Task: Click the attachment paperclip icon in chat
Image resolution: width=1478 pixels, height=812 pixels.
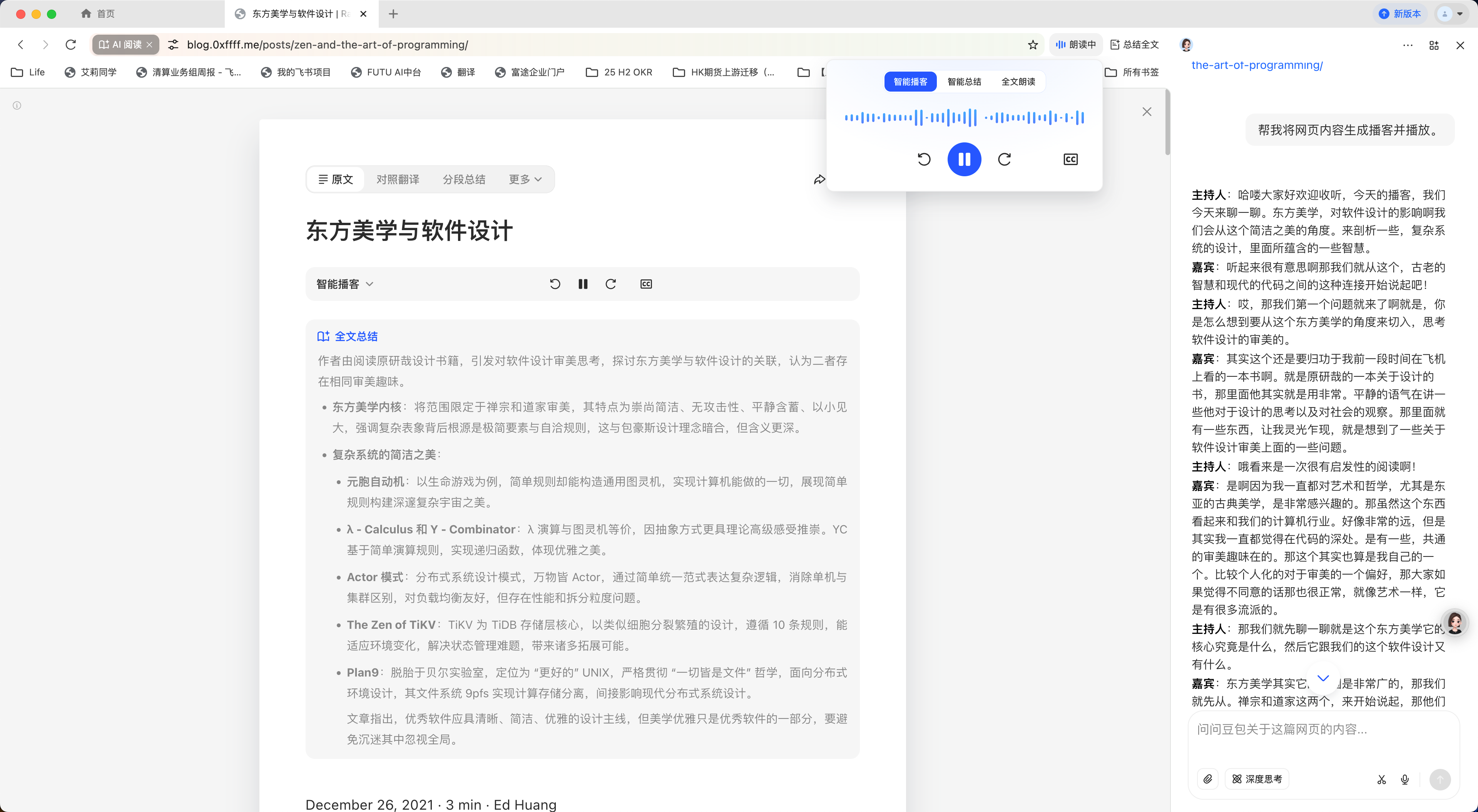Action: (x=1208, y=779)
